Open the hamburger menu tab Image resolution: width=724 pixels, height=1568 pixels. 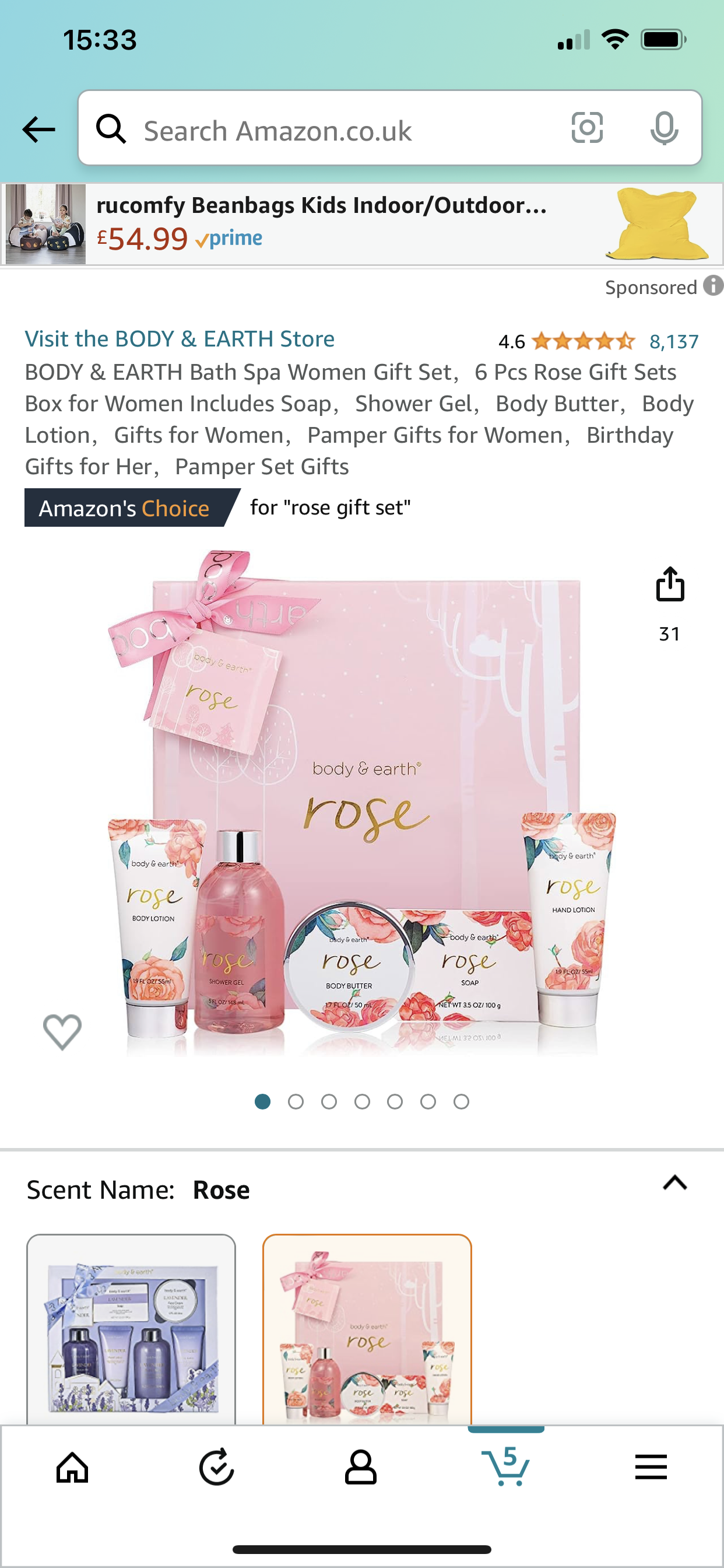point(651,1467)
